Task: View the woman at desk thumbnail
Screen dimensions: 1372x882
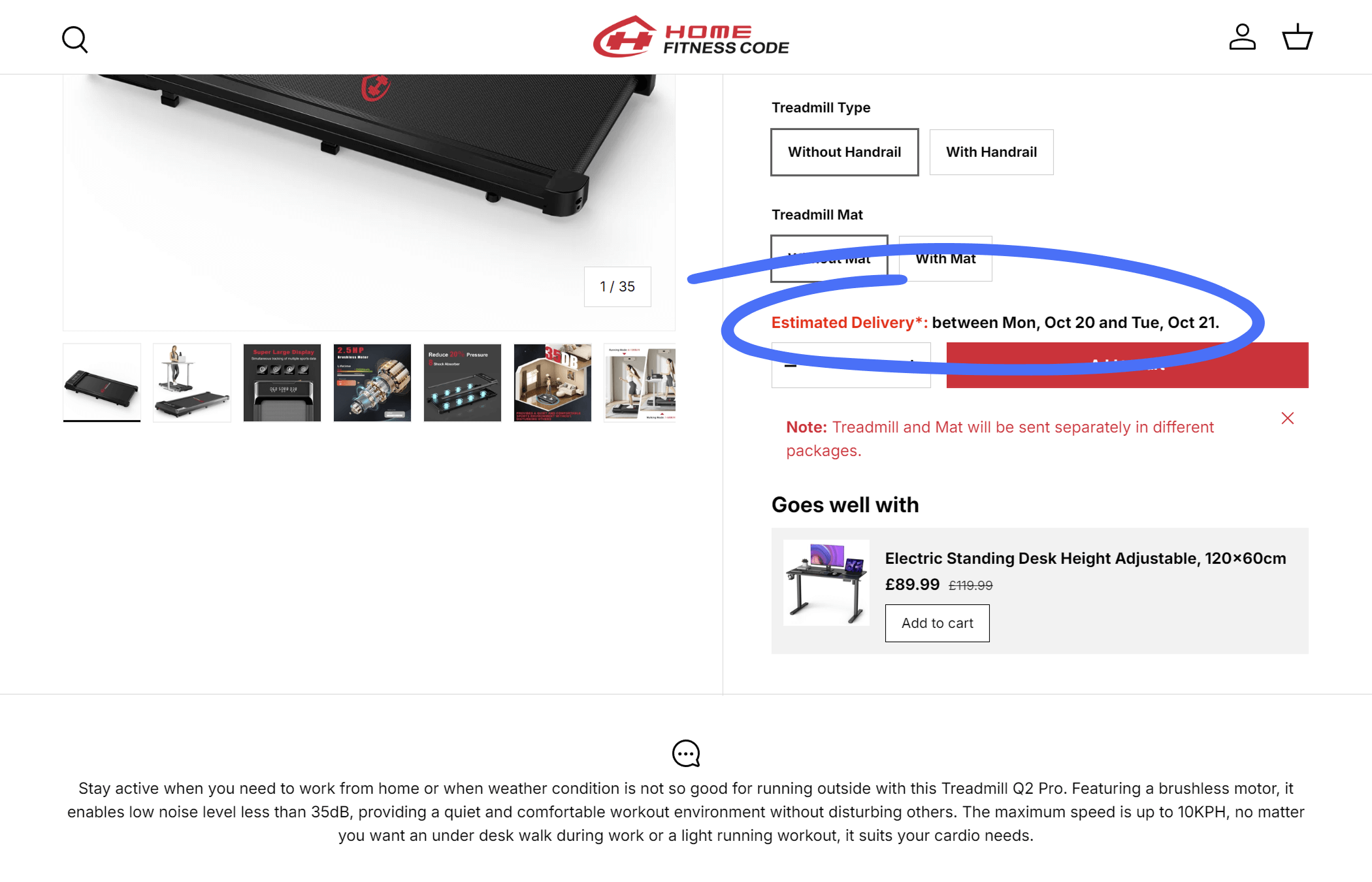Action: pyautogui.click(x=192, y=383)
